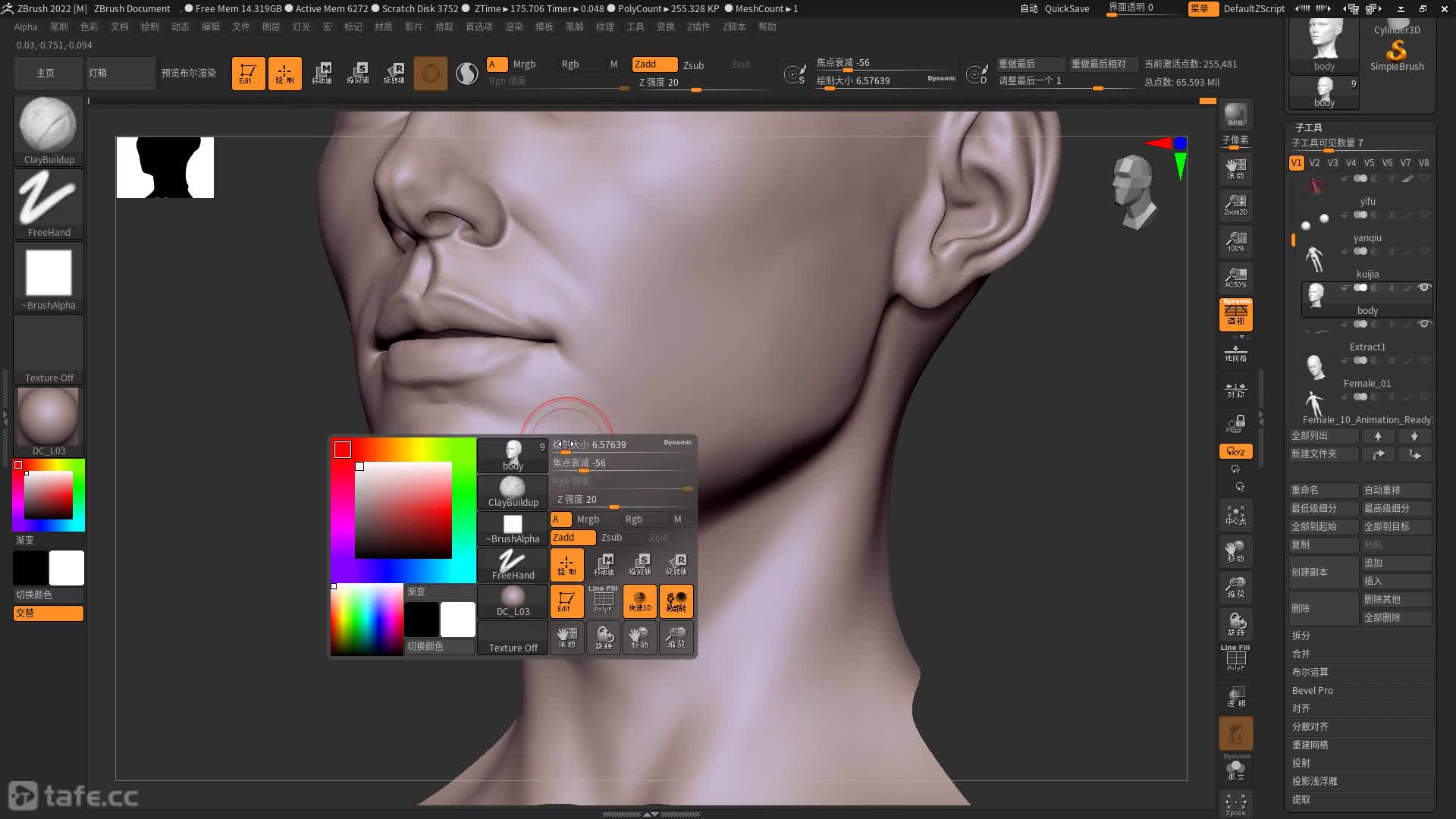Image resolution: width=1456 pixels, height=819 pixels.
Task: Click the AC50% half-size icon
Action: (x=1235, y=278)
